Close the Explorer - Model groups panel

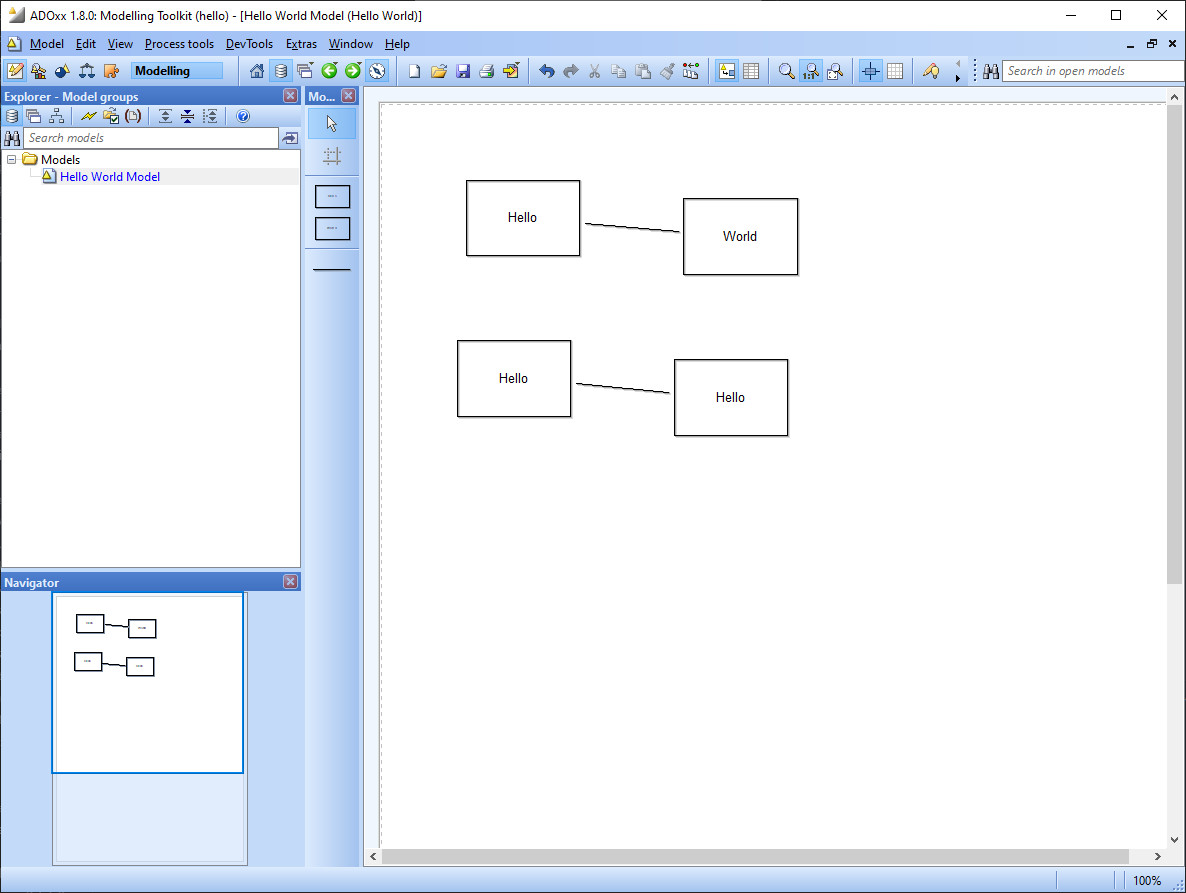290,96
